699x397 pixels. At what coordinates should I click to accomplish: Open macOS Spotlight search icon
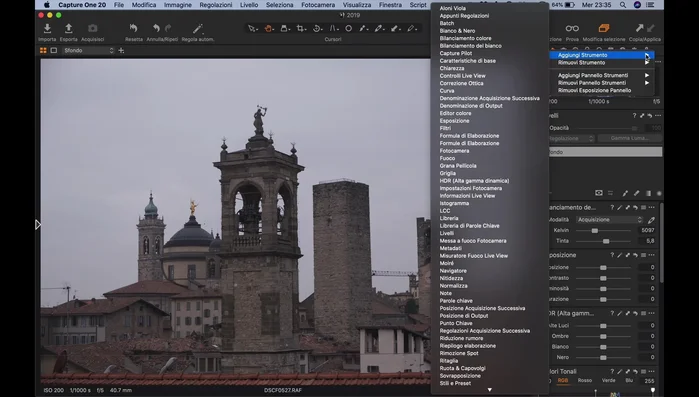[623, 5]
